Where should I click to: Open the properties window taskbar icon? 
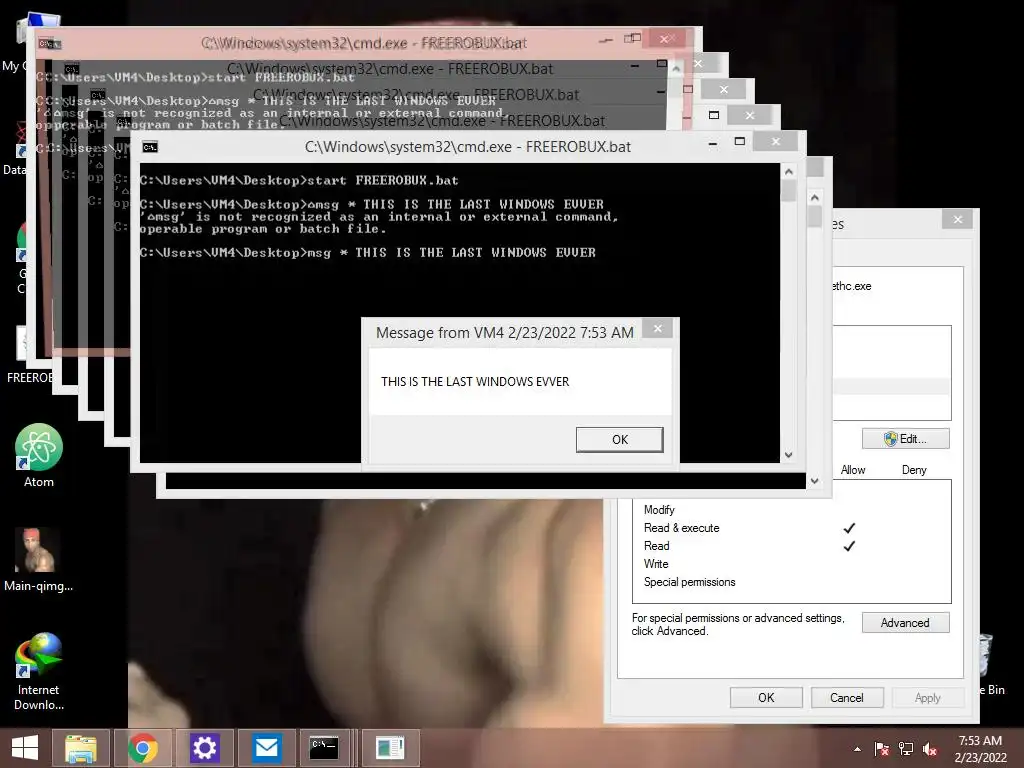coord(390,748)
